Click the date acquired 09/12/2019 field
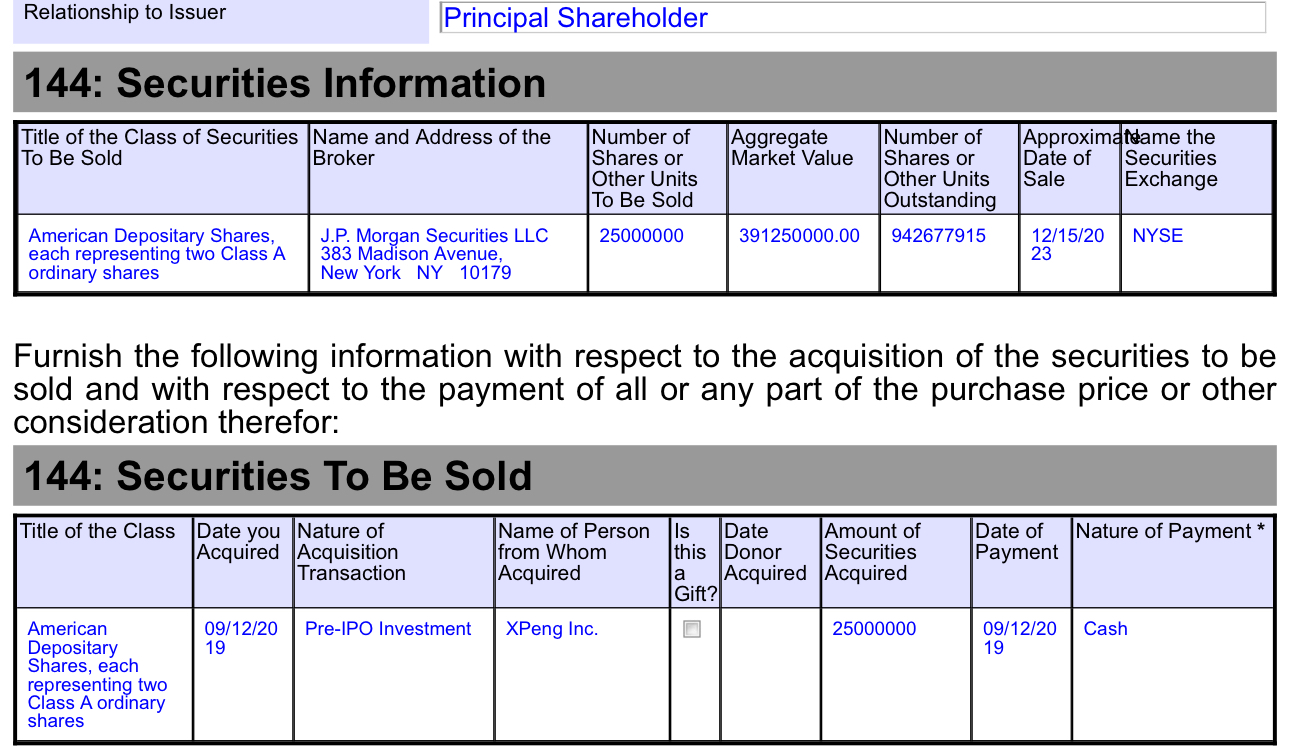 click(x=241, y=638)
